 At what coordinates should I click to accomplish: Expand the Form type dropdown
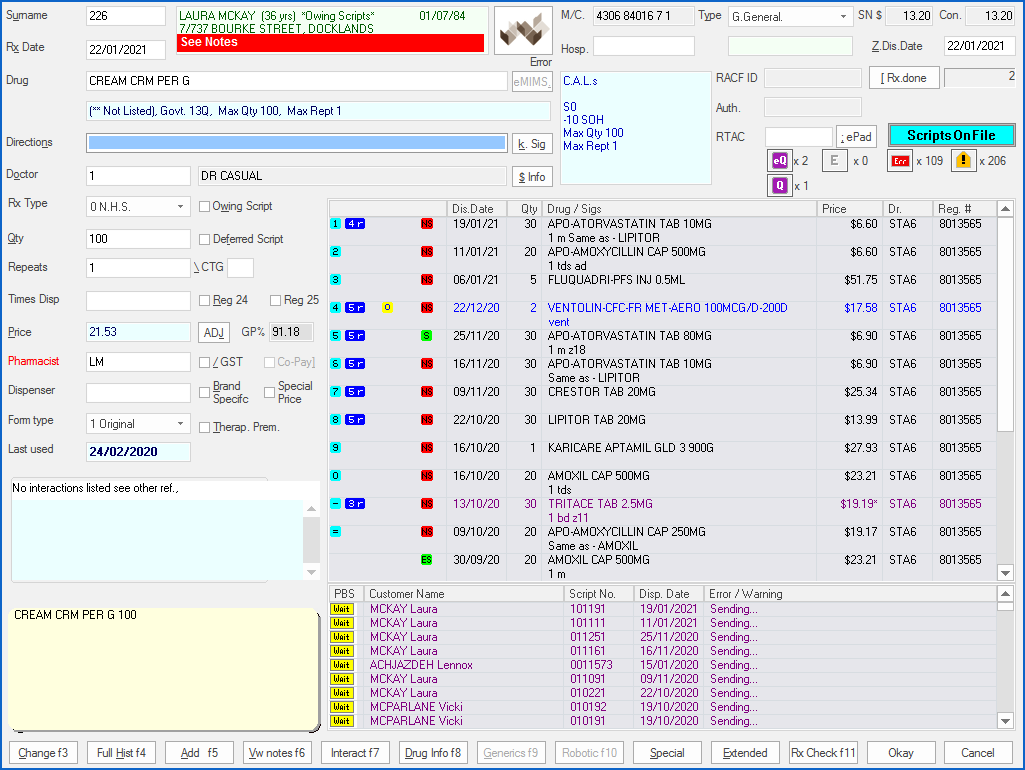click(181, 424)
